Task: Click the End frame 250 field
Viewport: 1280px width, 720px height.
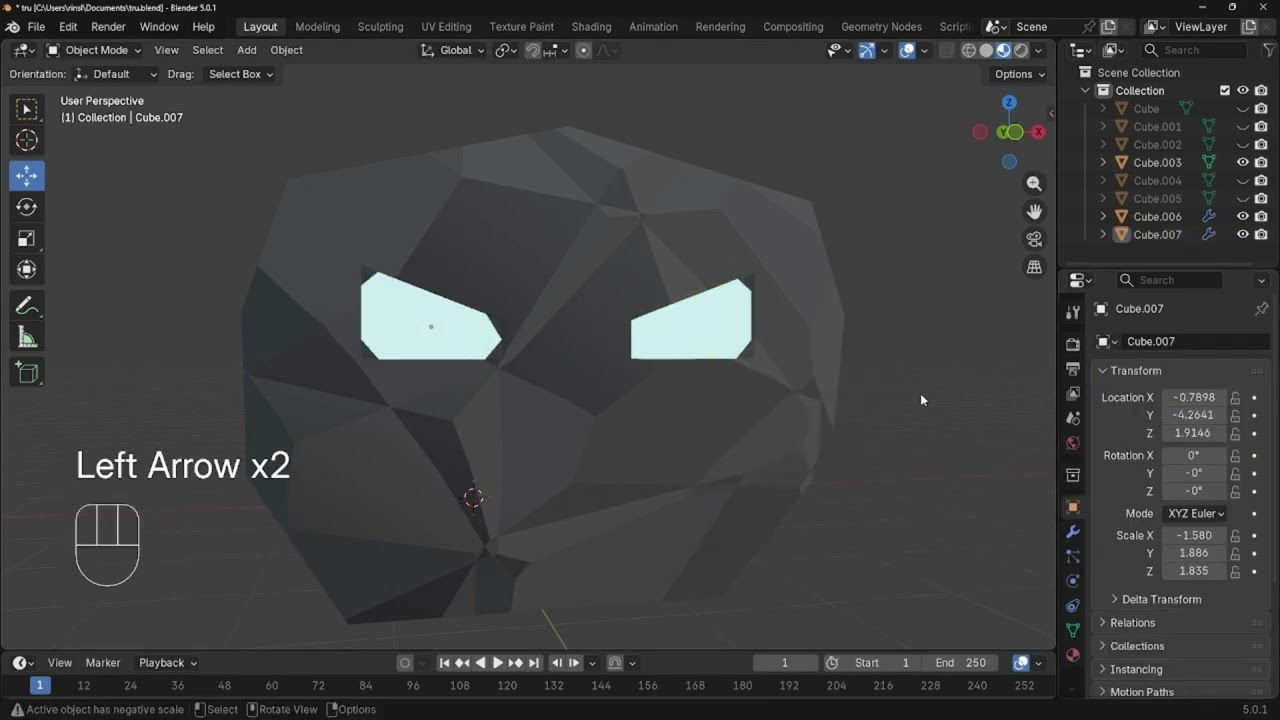Action: pyautogui.click(x=960, y=662)
